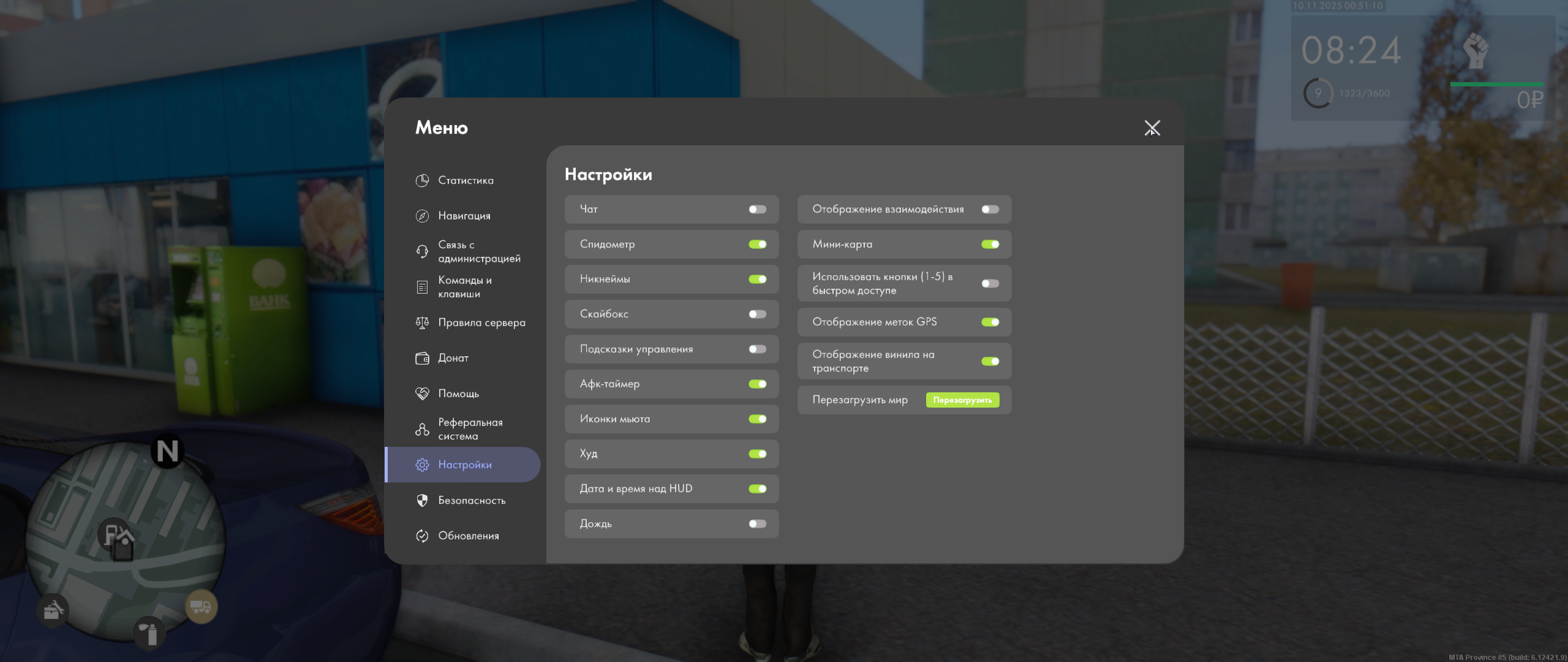The image size is (1568, 662).
Task: Close the Меню window with X
Action: (x=1151, y=128)
